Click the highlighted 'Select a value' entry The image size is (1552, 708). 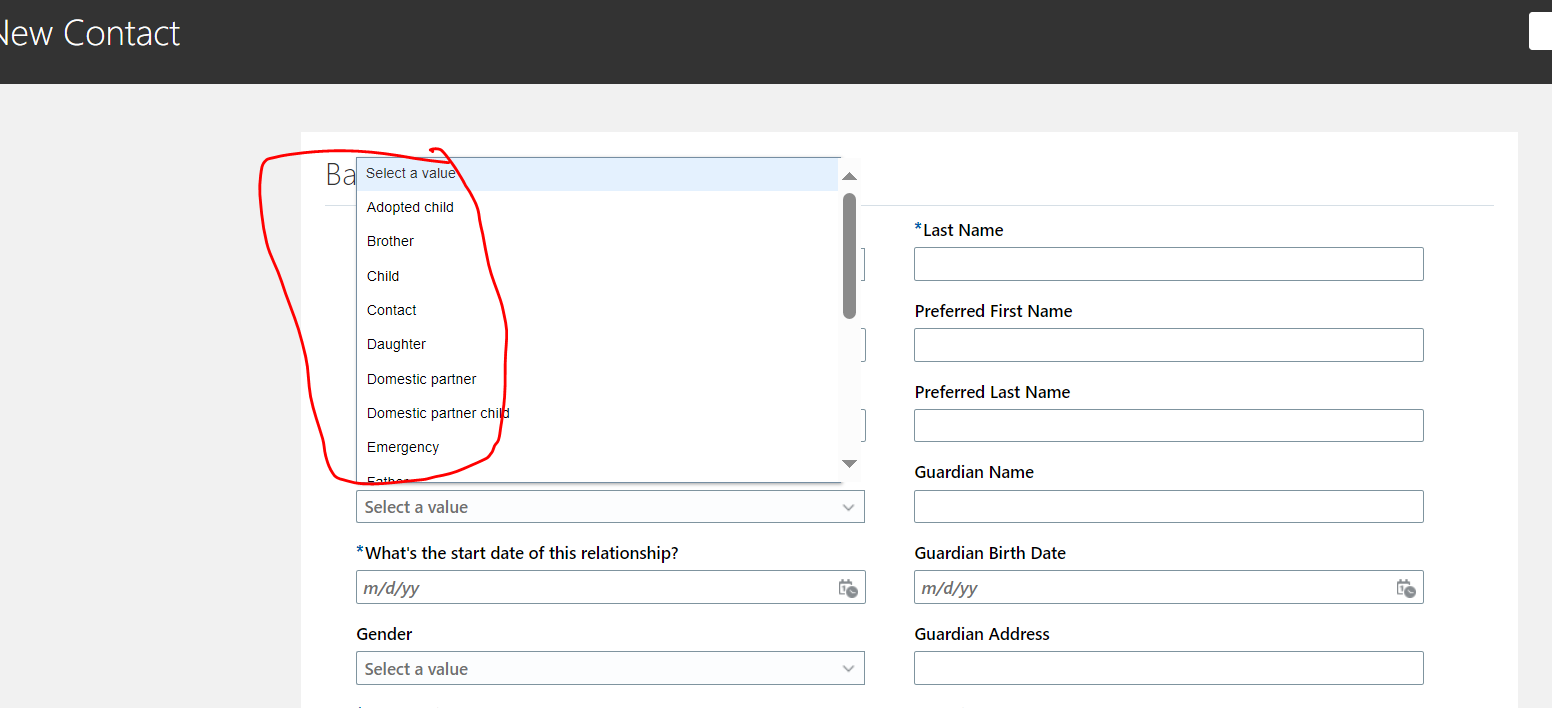[411, 173]
